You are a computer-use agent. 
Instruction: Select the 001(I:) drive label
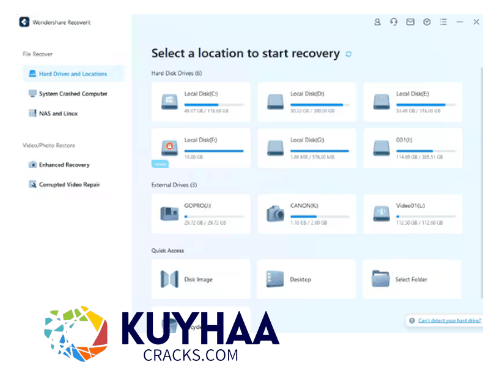(404, 140)
